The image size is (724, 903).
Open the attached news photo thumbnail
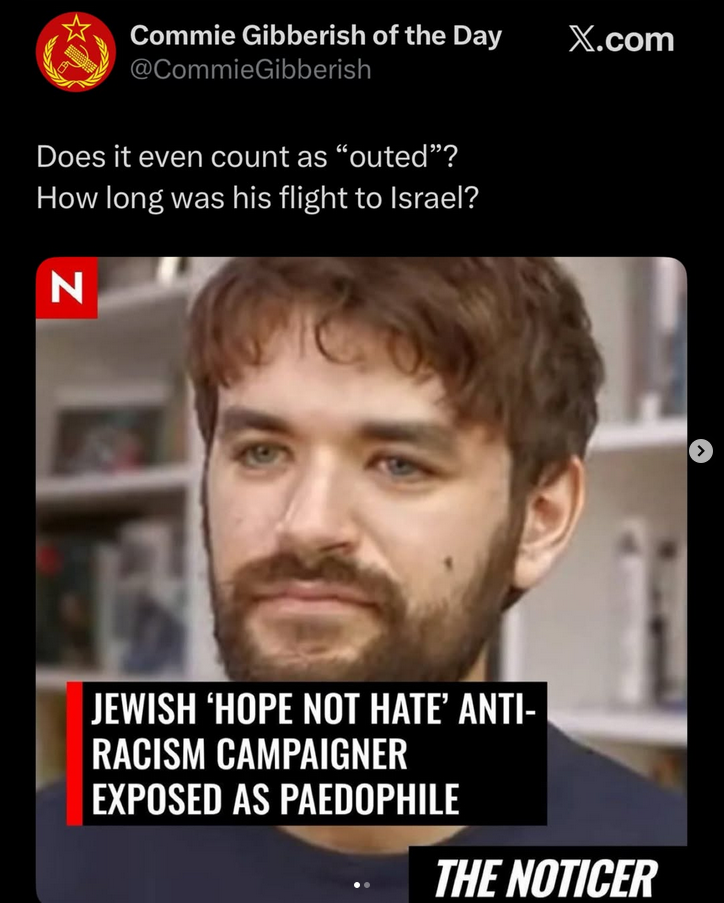click(361, 579)
